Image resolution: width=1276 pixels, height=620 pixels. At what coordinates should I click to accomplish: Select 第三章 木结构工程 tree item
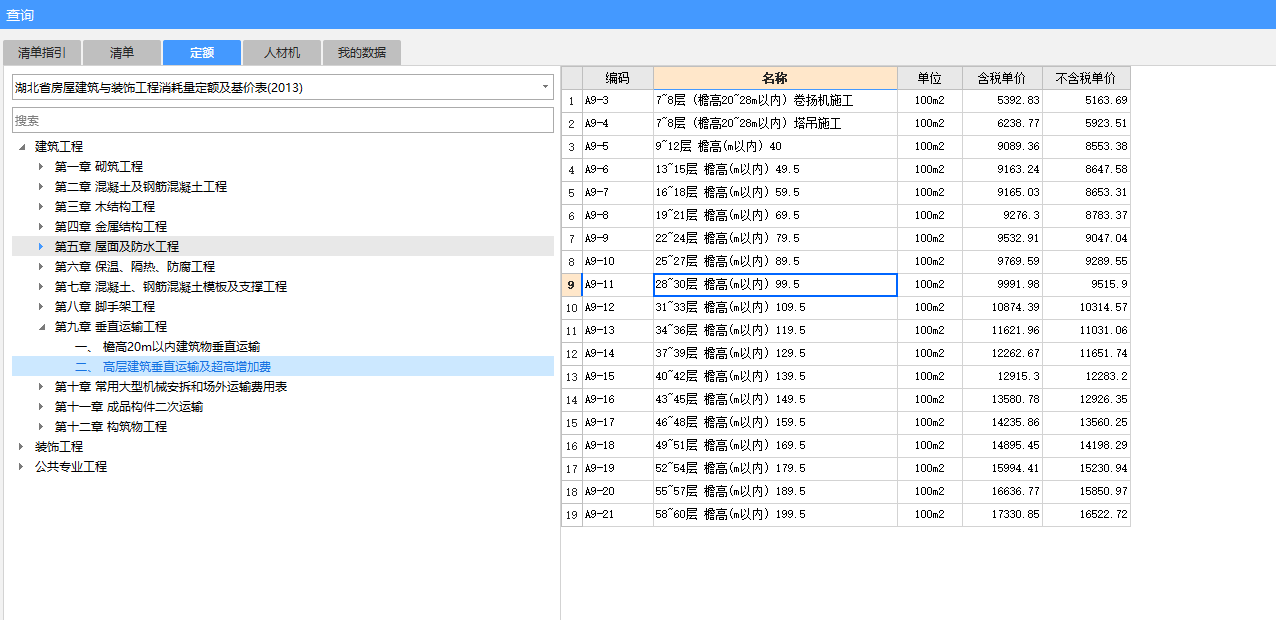105,207
